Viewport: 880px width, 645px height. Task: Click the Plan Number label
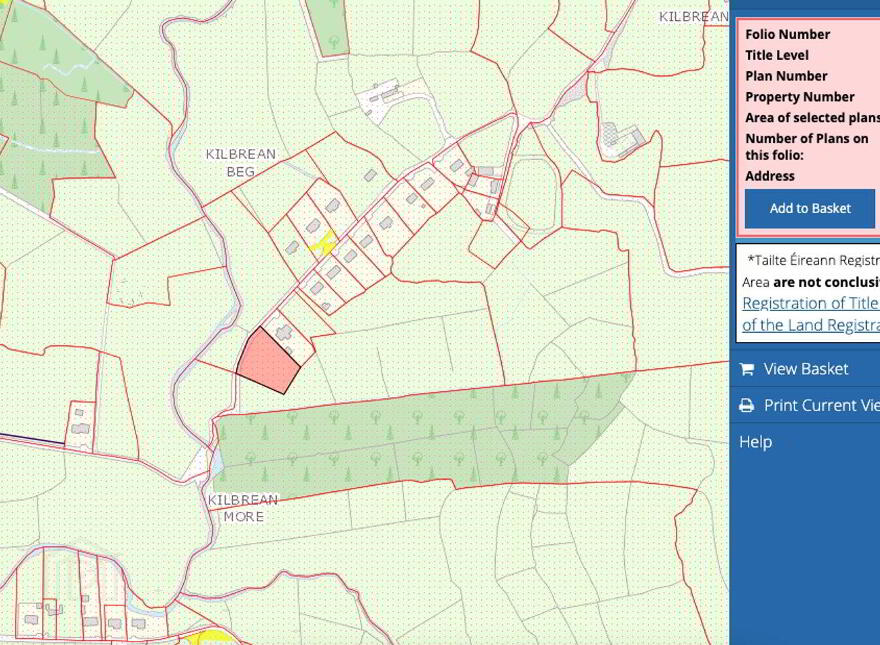pos(786,76)
